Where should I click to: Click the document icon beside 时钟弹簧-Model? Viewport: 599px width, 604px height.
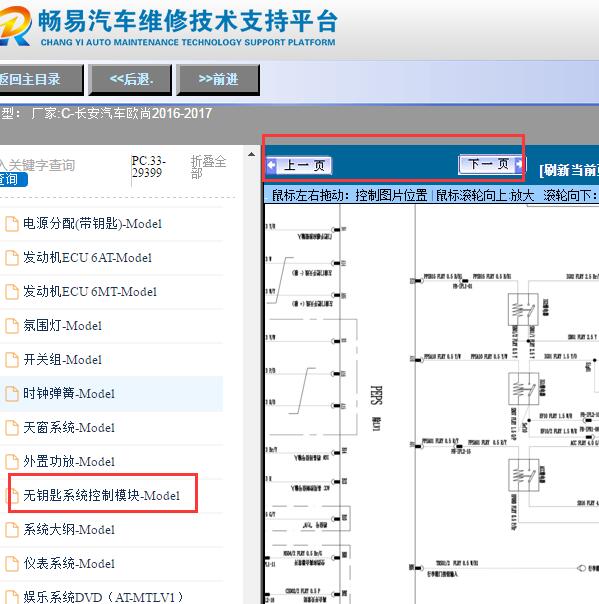tap(12, 393)
